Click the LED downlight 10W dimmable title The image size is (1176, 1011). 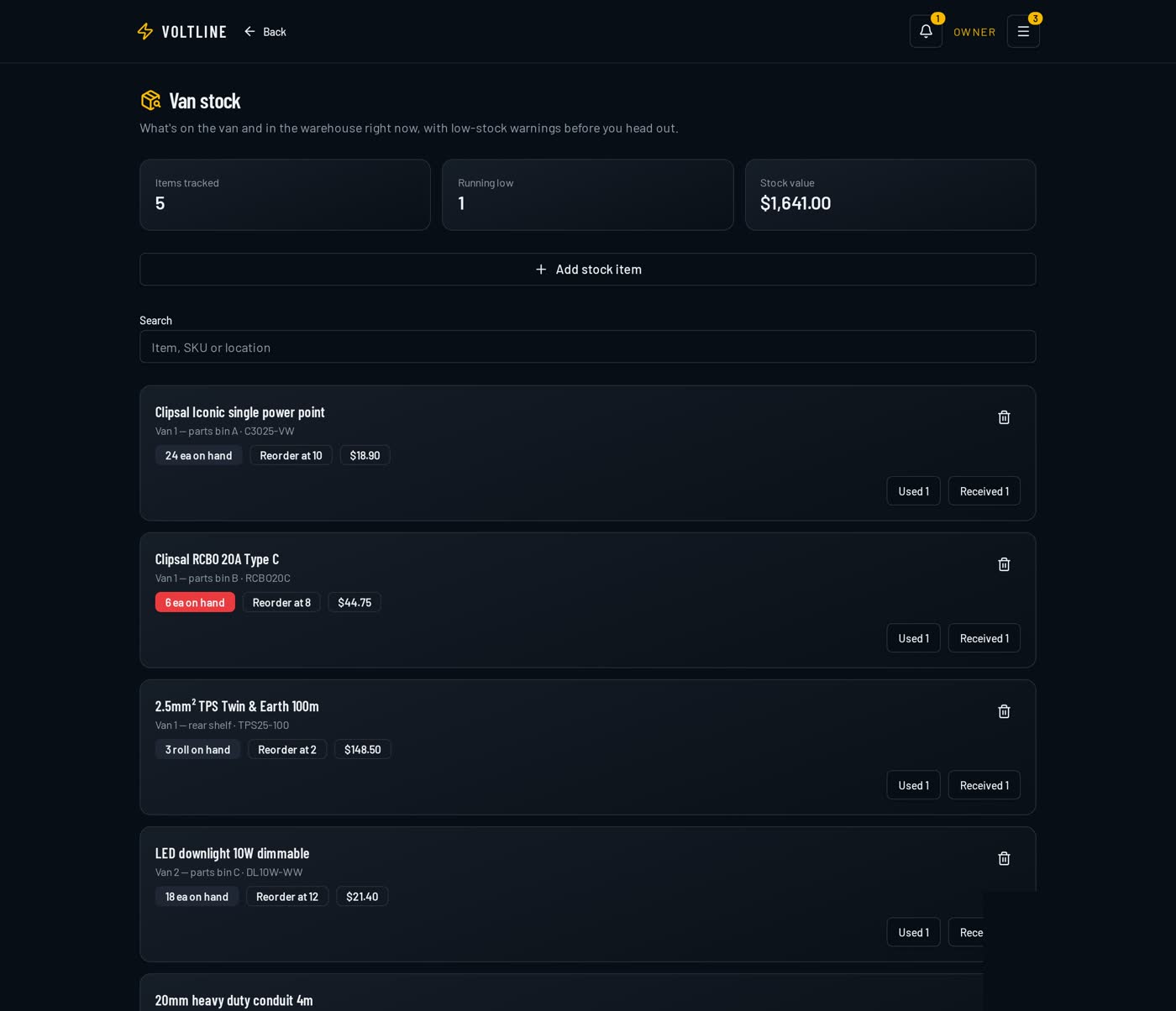coord(232,853)
